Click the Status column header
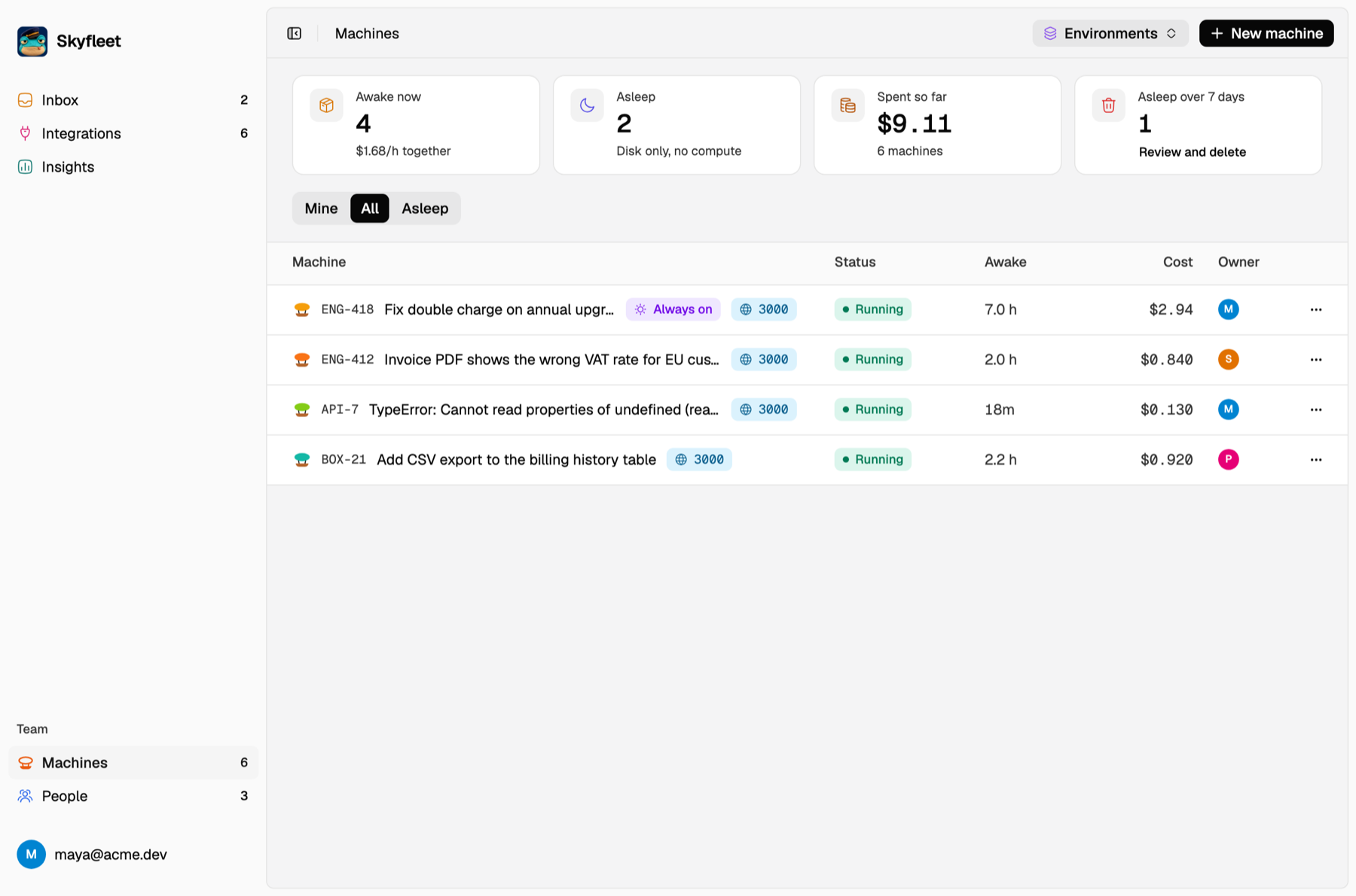This screenshot has height=896, width=1356. [x=855, y=262]
